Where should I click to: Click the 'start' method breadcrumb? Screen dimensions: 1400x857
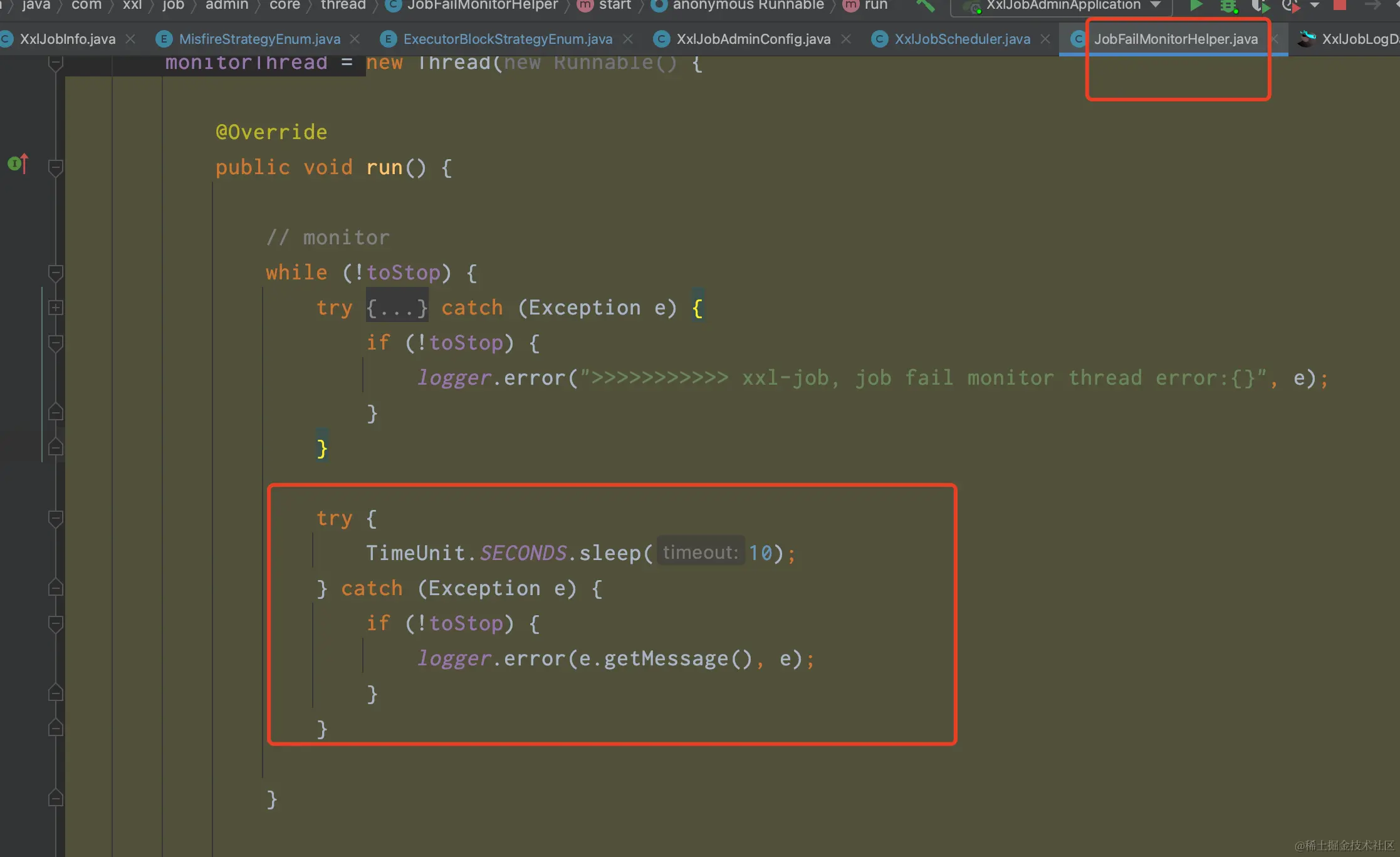614,6
